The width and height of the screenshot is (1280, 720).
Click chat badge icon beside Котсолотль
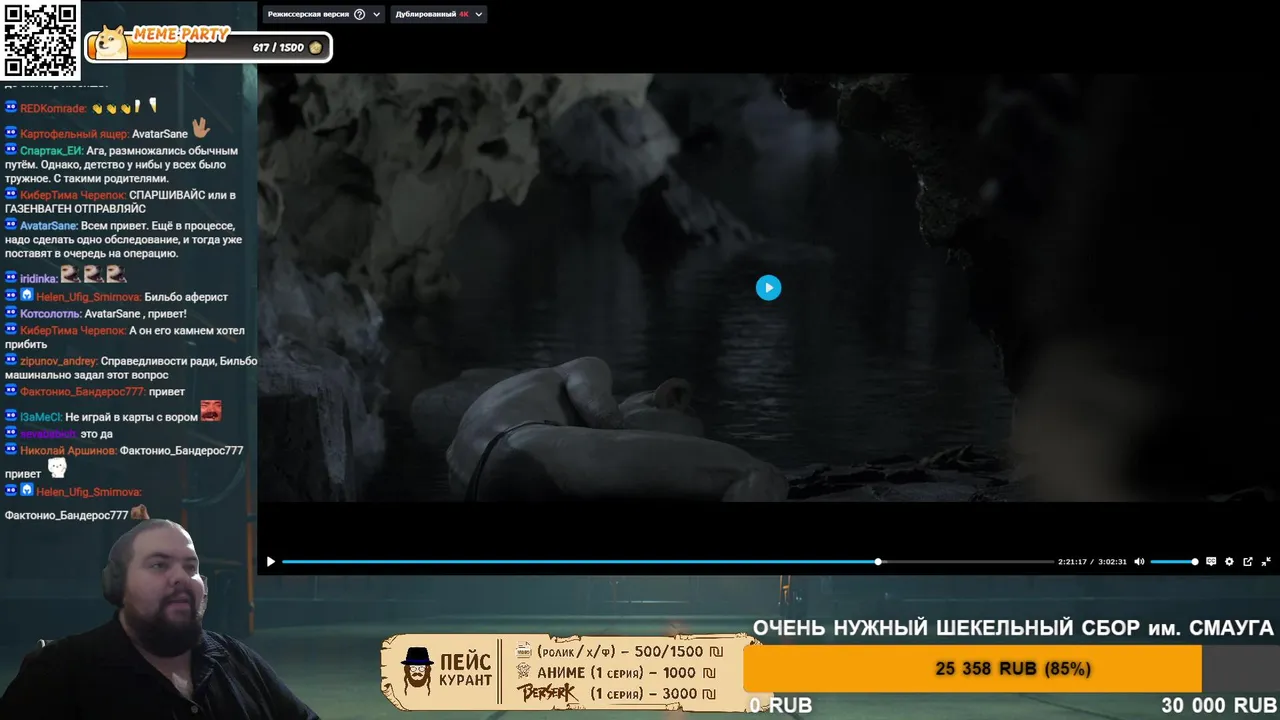11,313
